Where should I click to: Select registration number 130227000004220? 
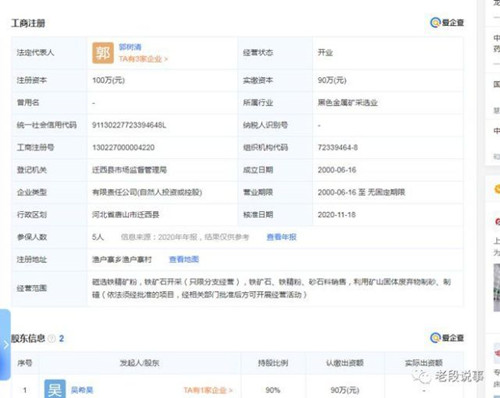(123, 147)
